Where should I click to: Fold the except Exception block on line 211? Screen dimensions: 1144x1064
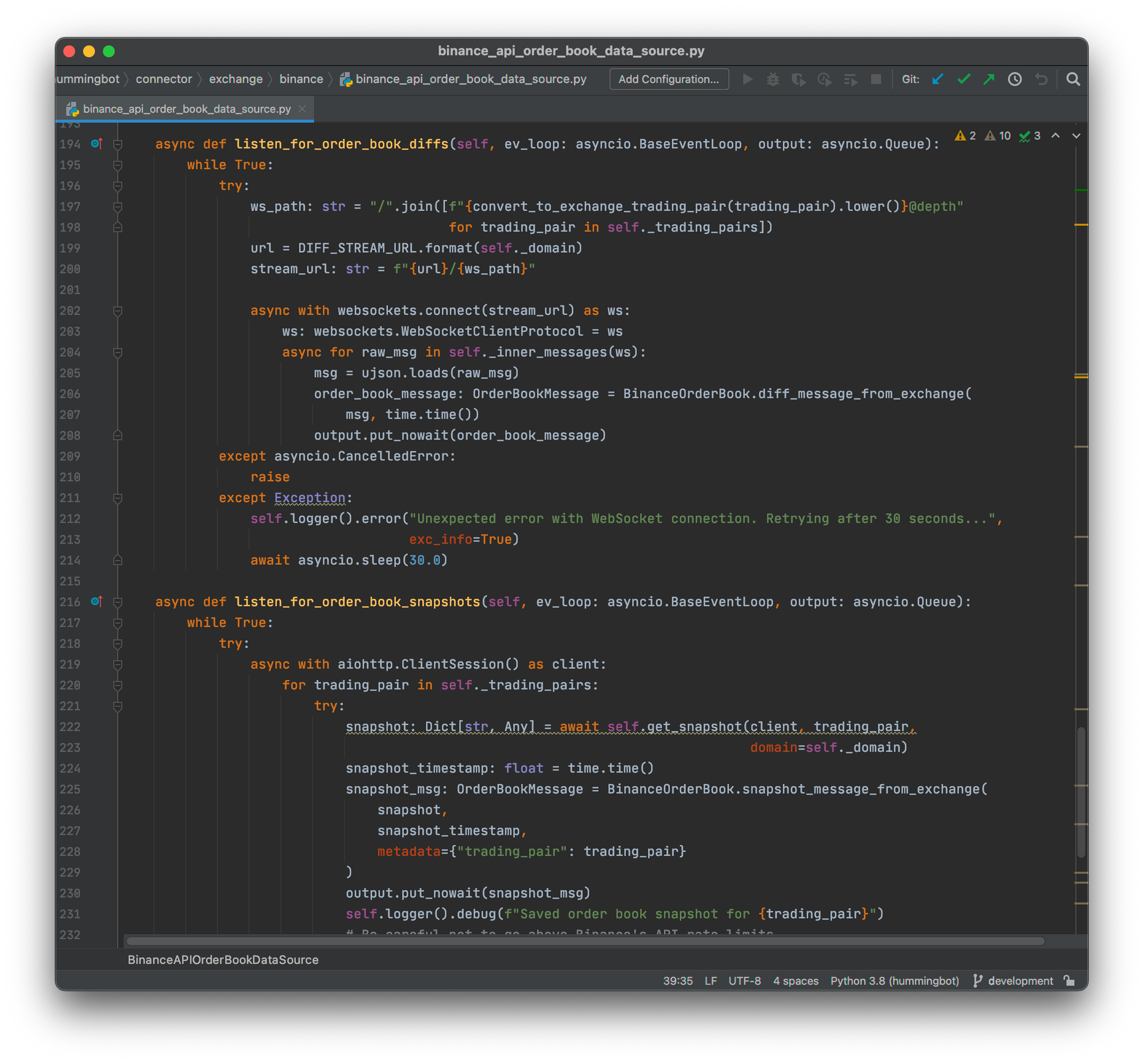pos(118,498)
